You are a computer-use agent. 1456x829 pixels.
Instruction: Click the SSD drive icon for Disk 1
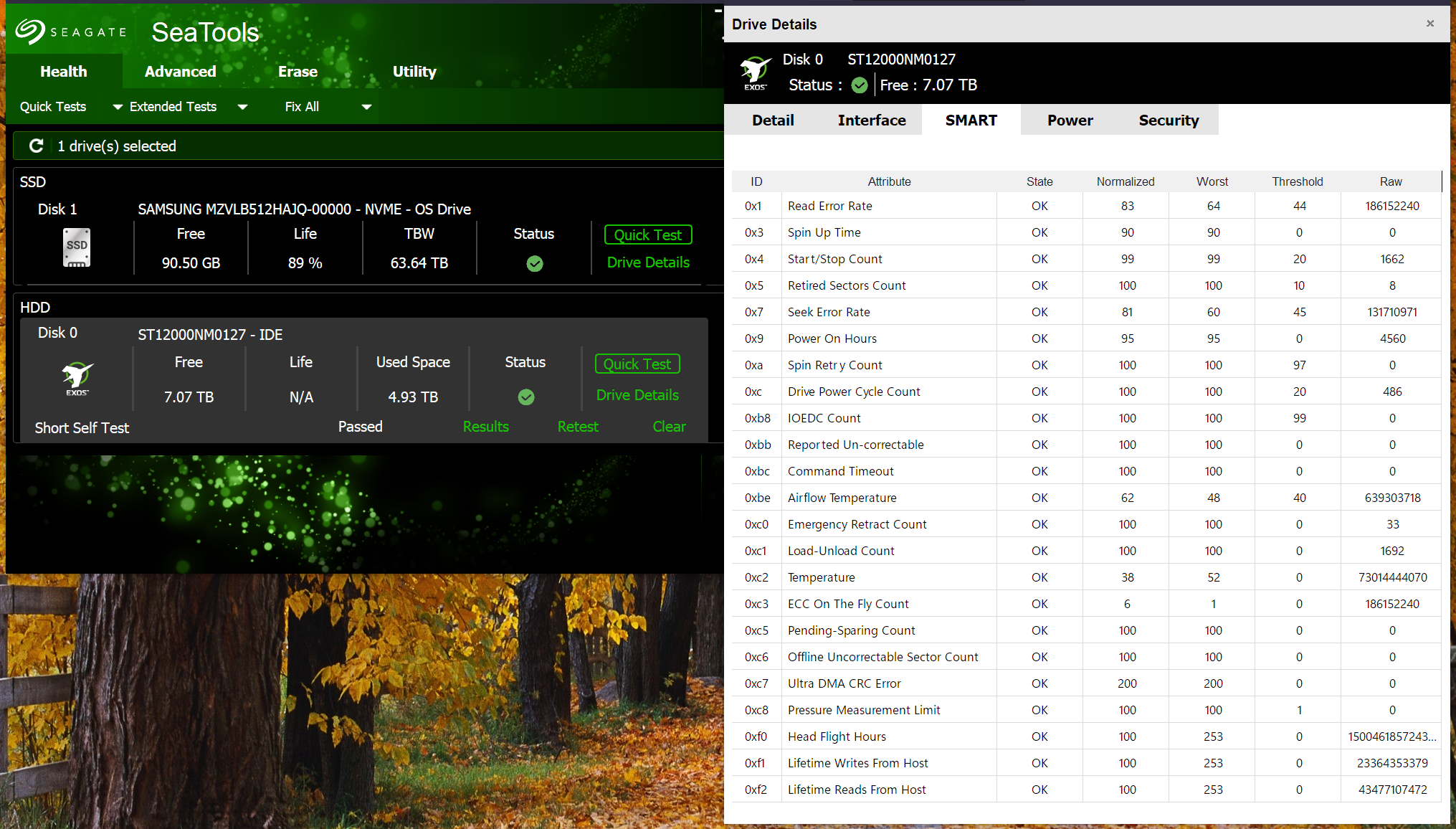[x=77, y=247]
